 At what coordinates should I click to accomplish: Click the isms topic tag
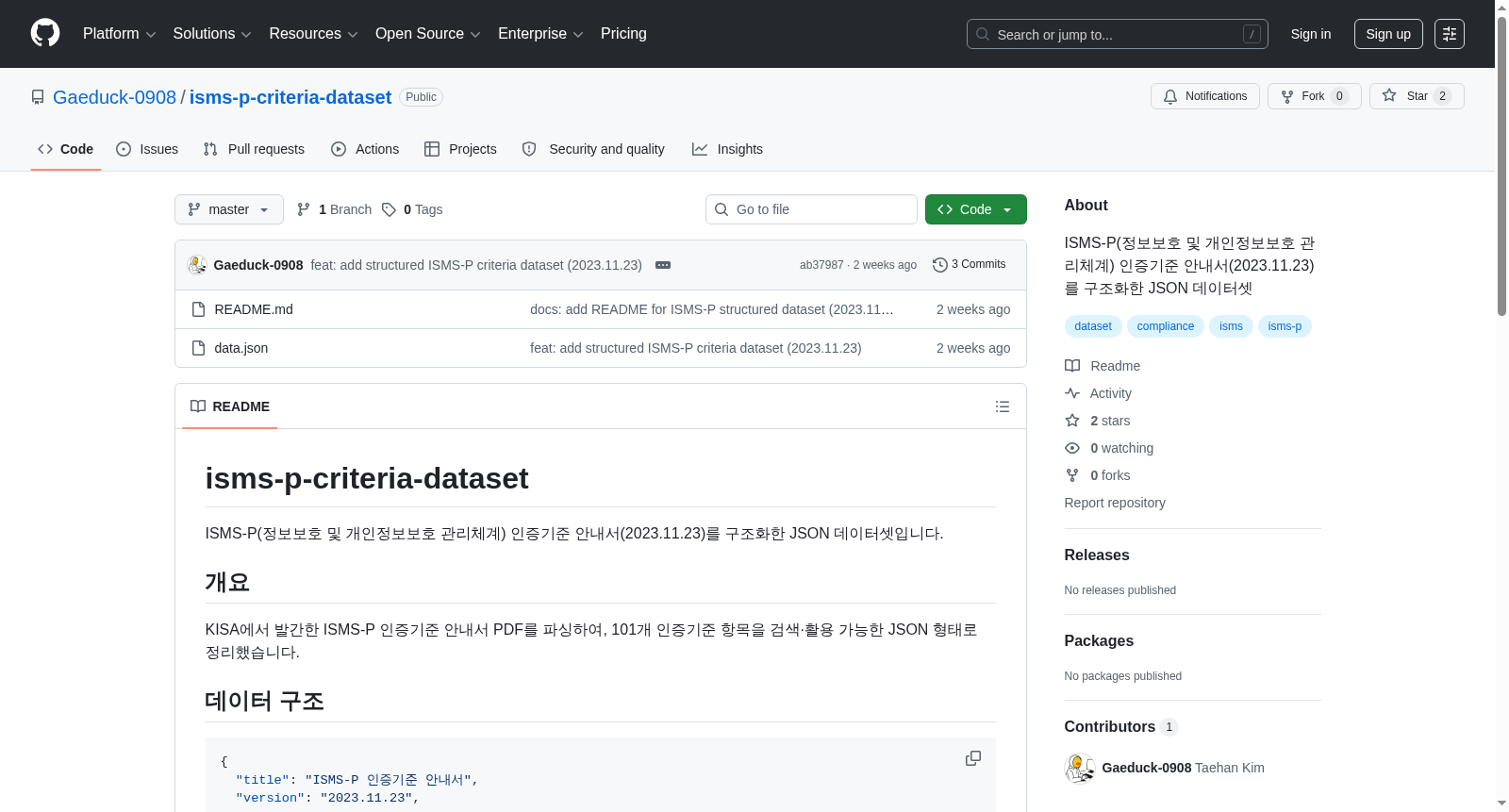1231,326
